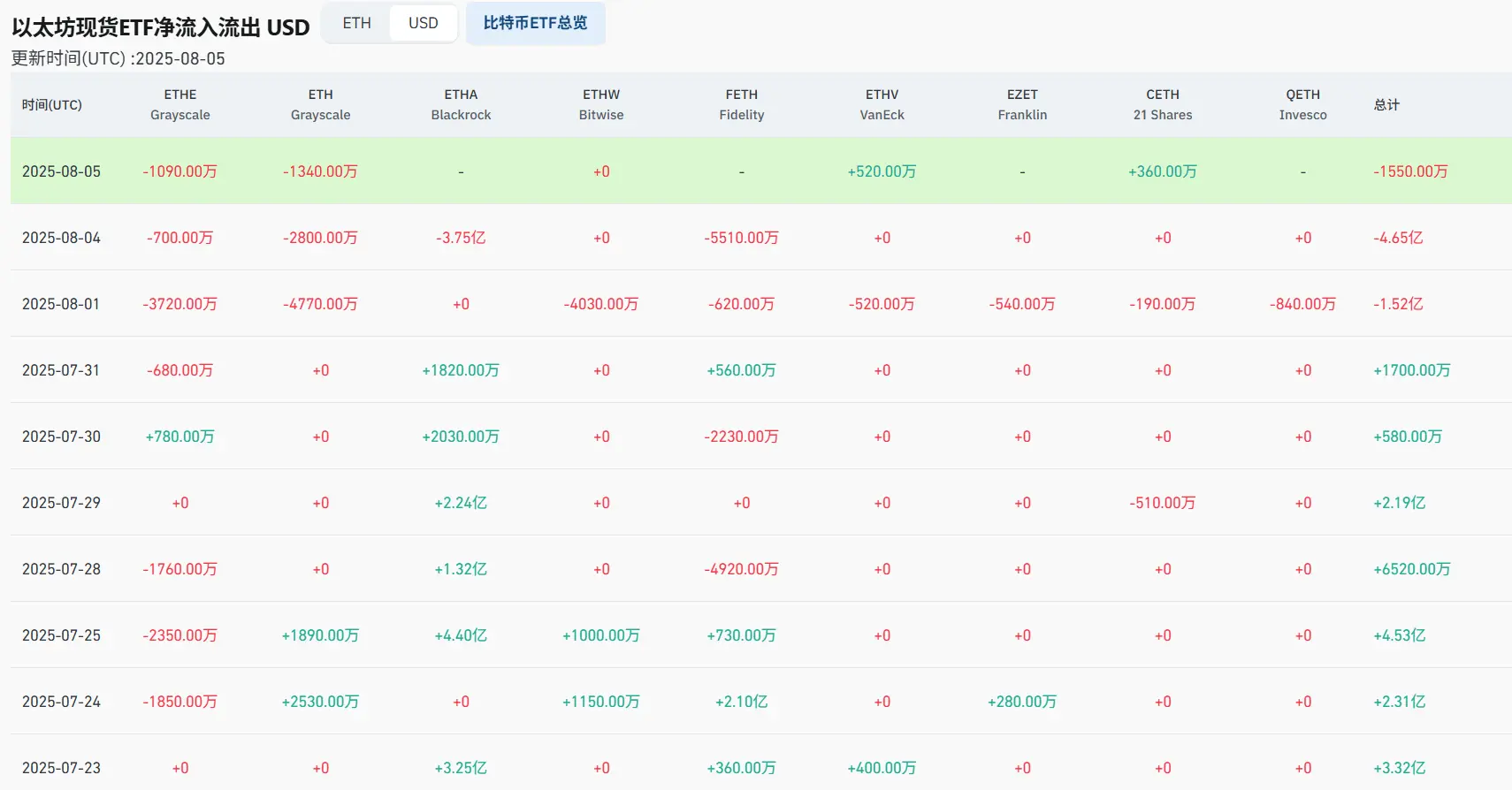Click the +400.00万 VanEck value
Image resolution: width=1512 pixels, height=790 pixels.
pyautogui.click(x=882, y=768)
